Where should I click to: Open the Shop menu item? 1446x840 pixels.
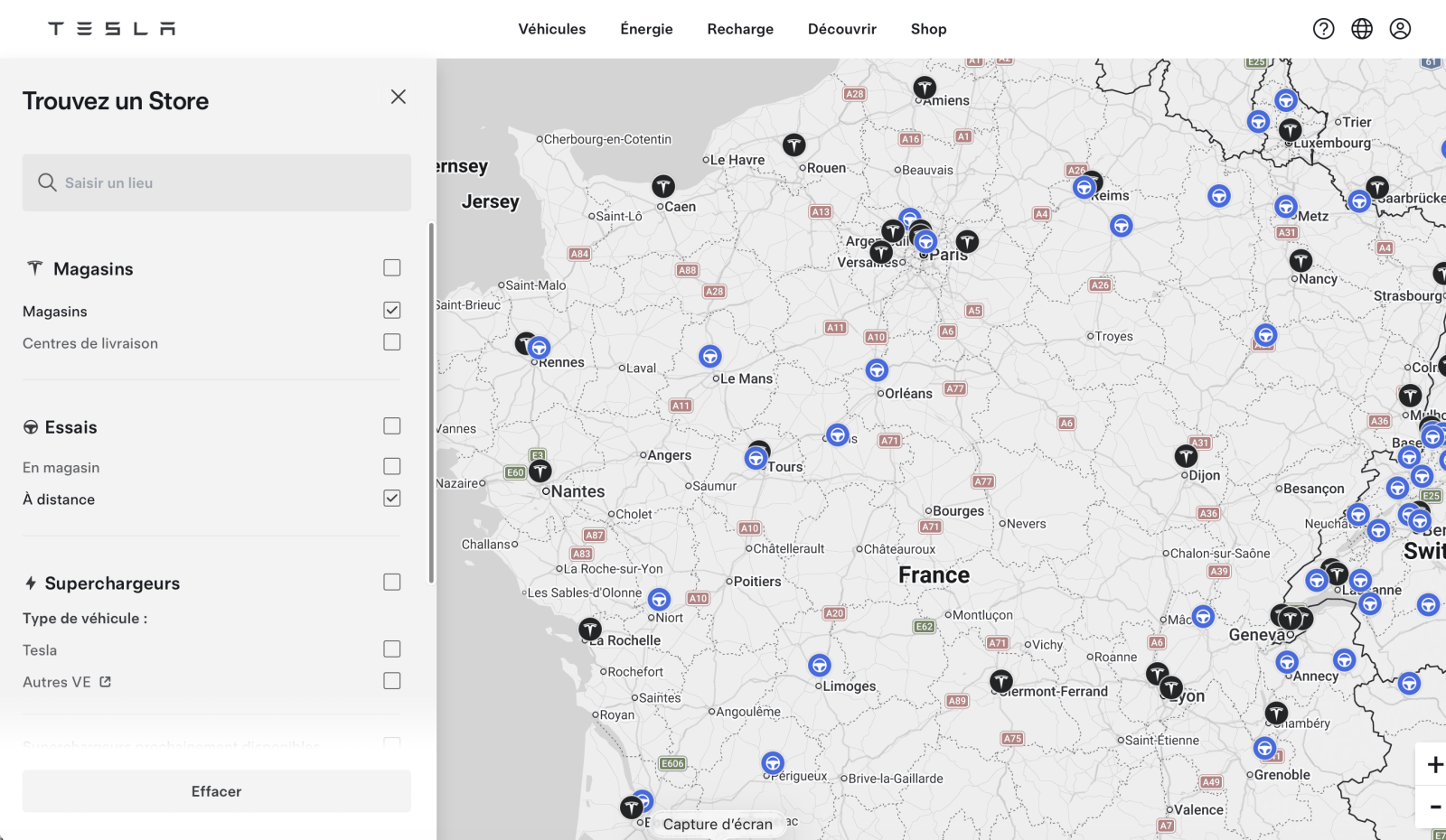click(929, 29)
